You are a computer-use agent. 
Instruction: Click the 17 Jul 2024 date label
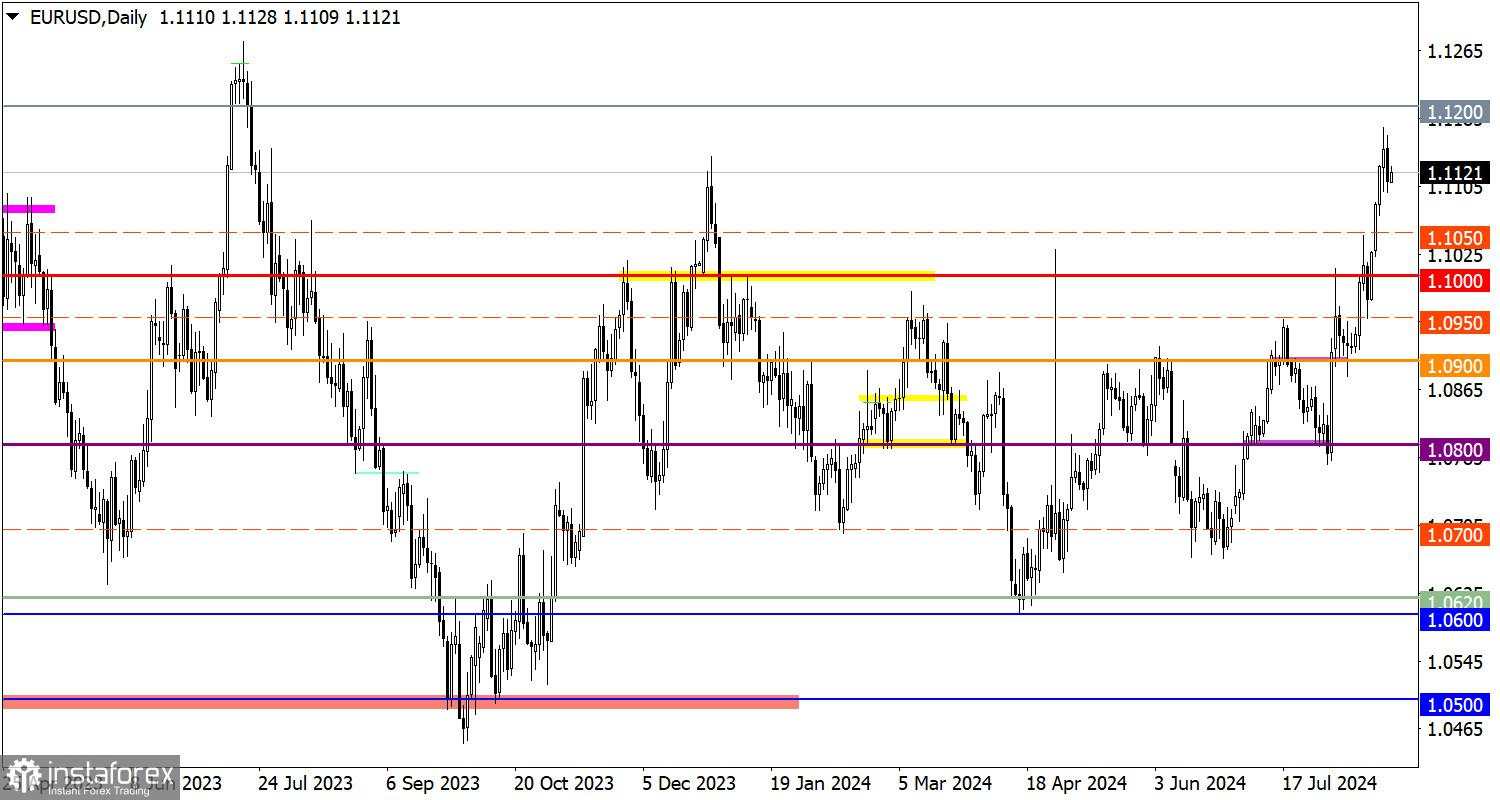click(x=1331, y=782)
